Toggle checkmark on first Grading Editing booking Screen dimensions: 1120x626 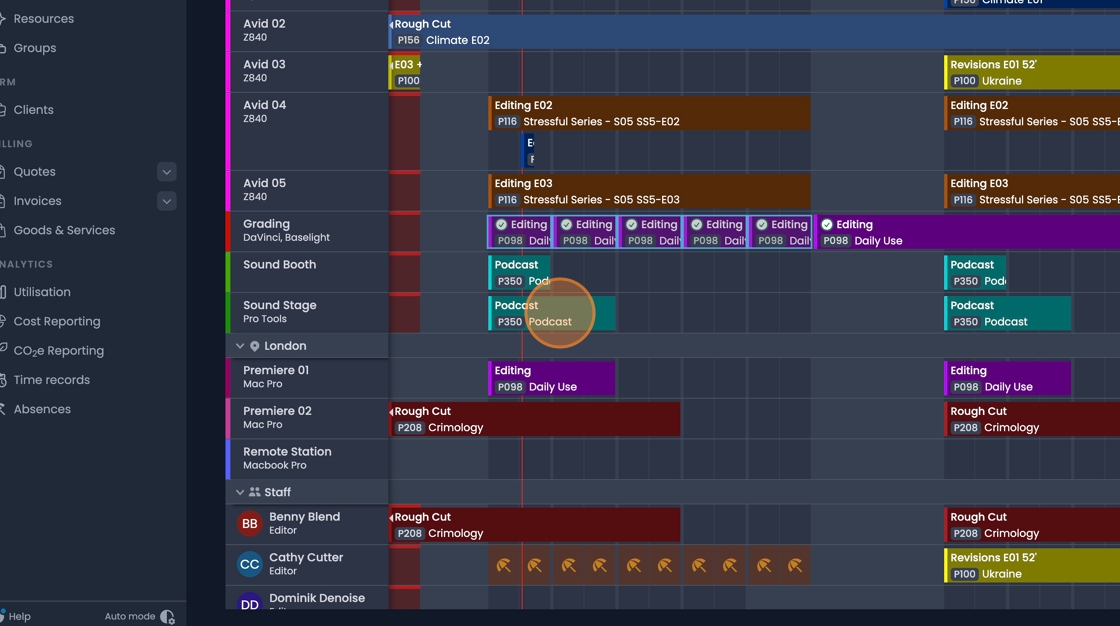click(502, 225)
